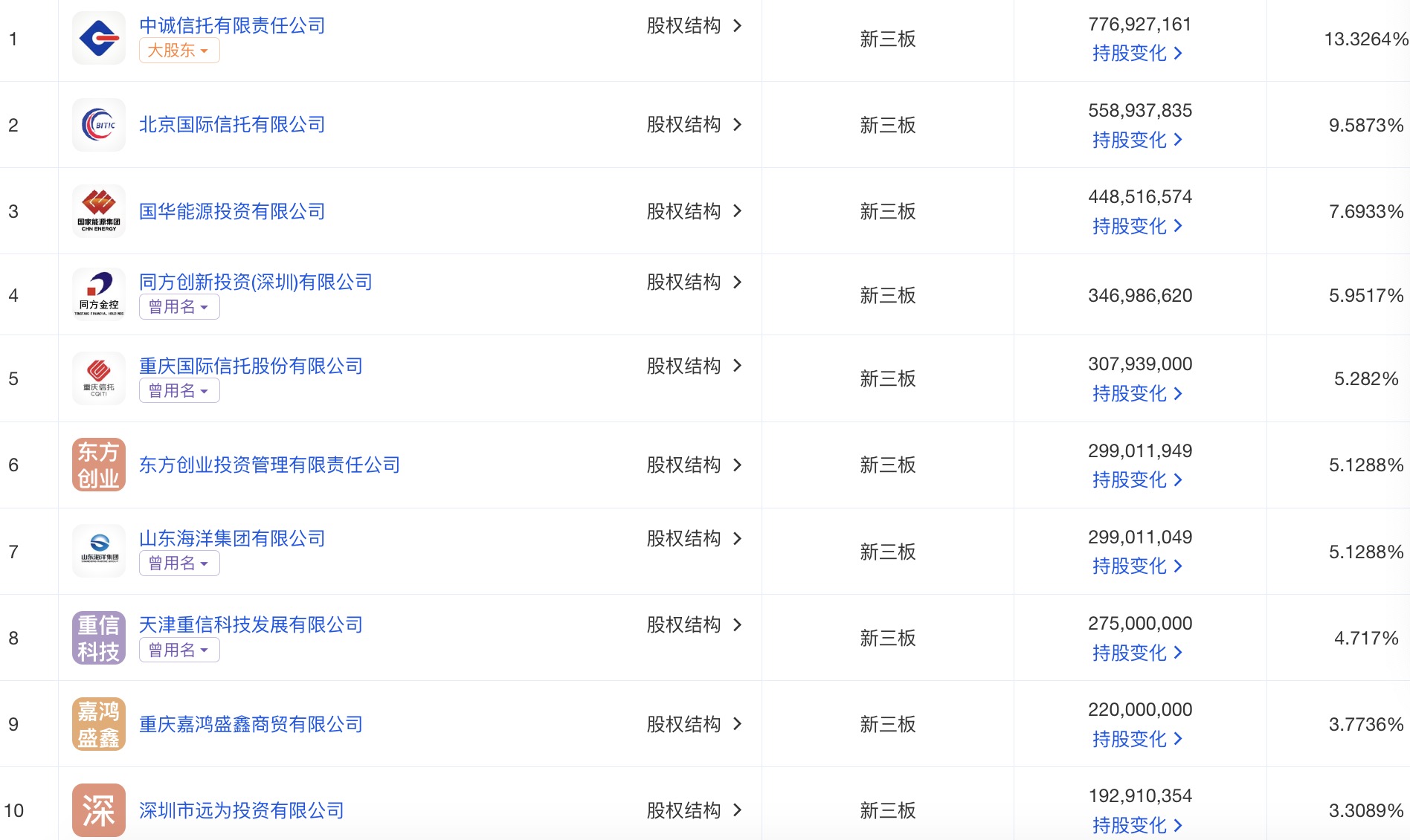View 股权结构 for 国华能源投资有限公司

tap(695, 211)
